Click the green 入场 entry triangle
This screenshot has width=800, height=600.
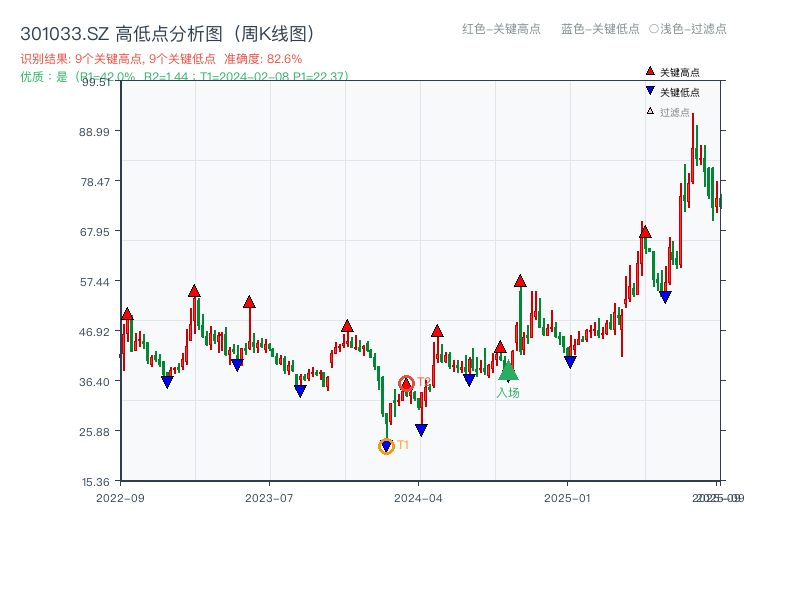[x=508, y=371]
